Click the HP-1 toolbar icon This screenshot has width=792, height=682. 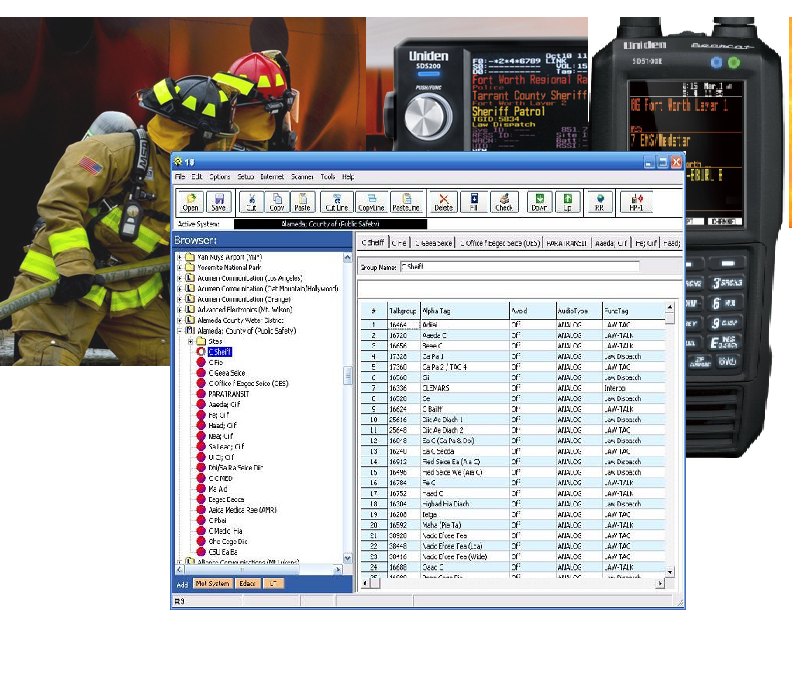click(x=636, y=202)
